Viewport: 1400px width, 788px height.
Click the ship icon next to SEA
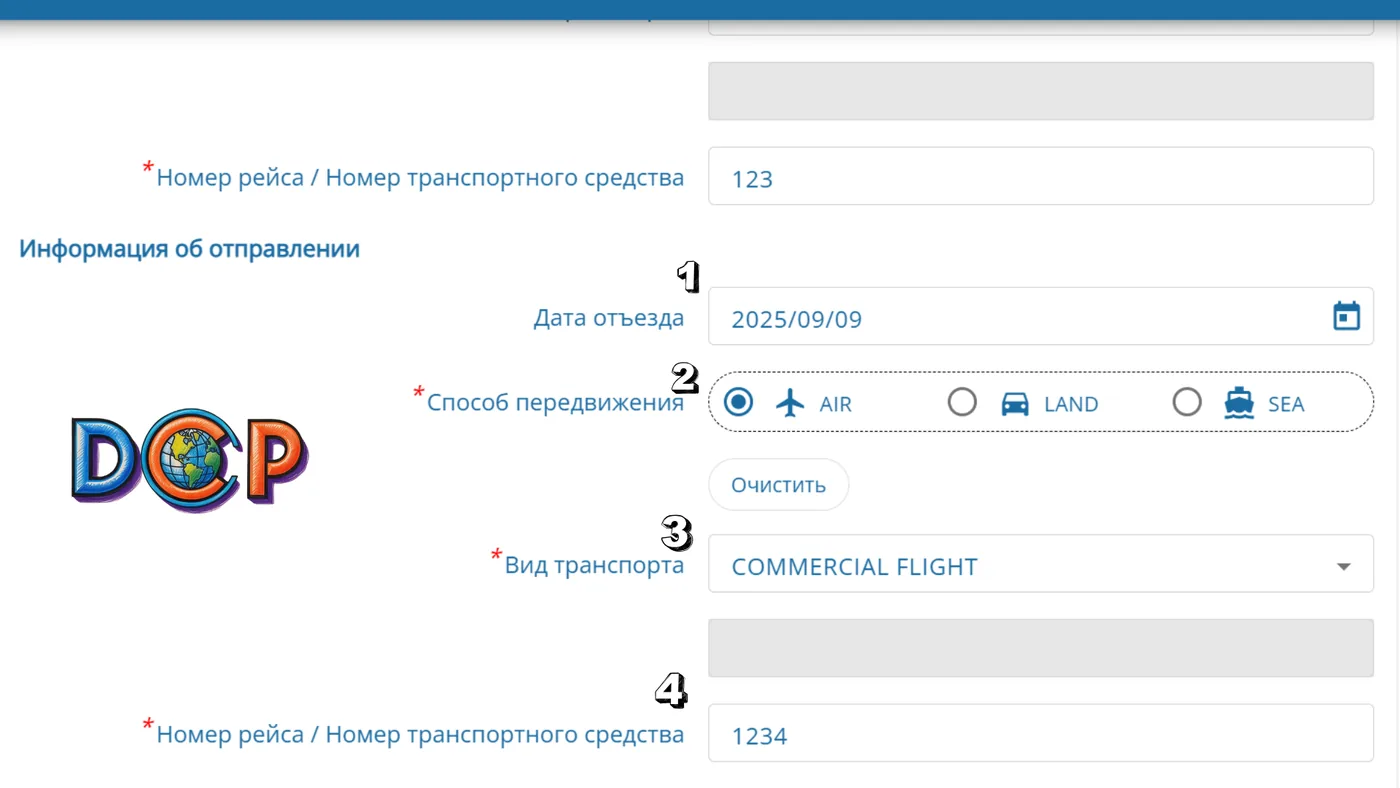click(1239, 403)
